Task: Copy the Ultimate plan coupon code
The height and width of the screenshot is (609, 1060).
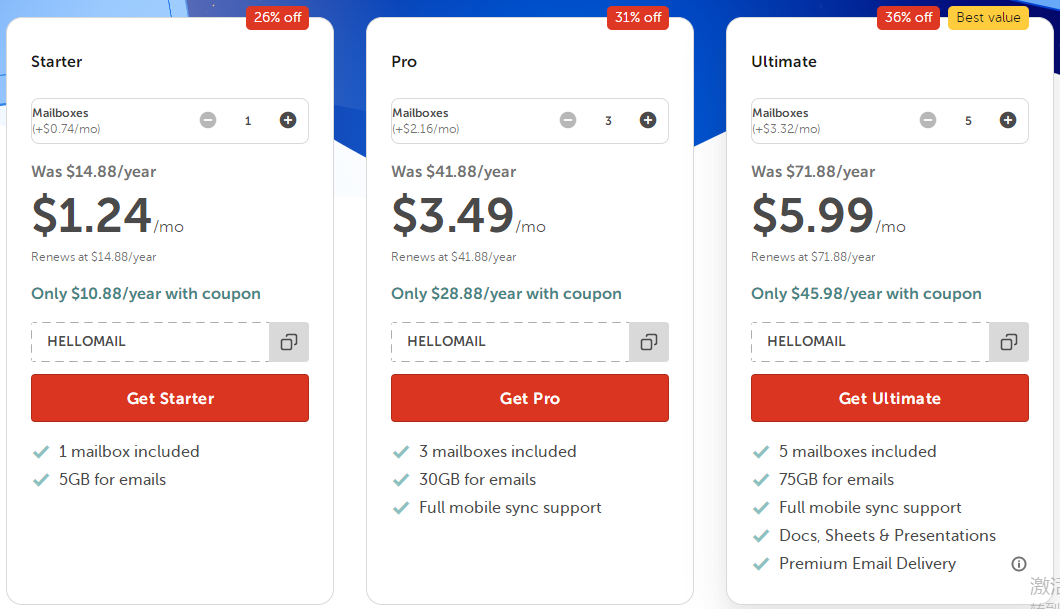Action: pyautogui.click(x=1009, y=342)
